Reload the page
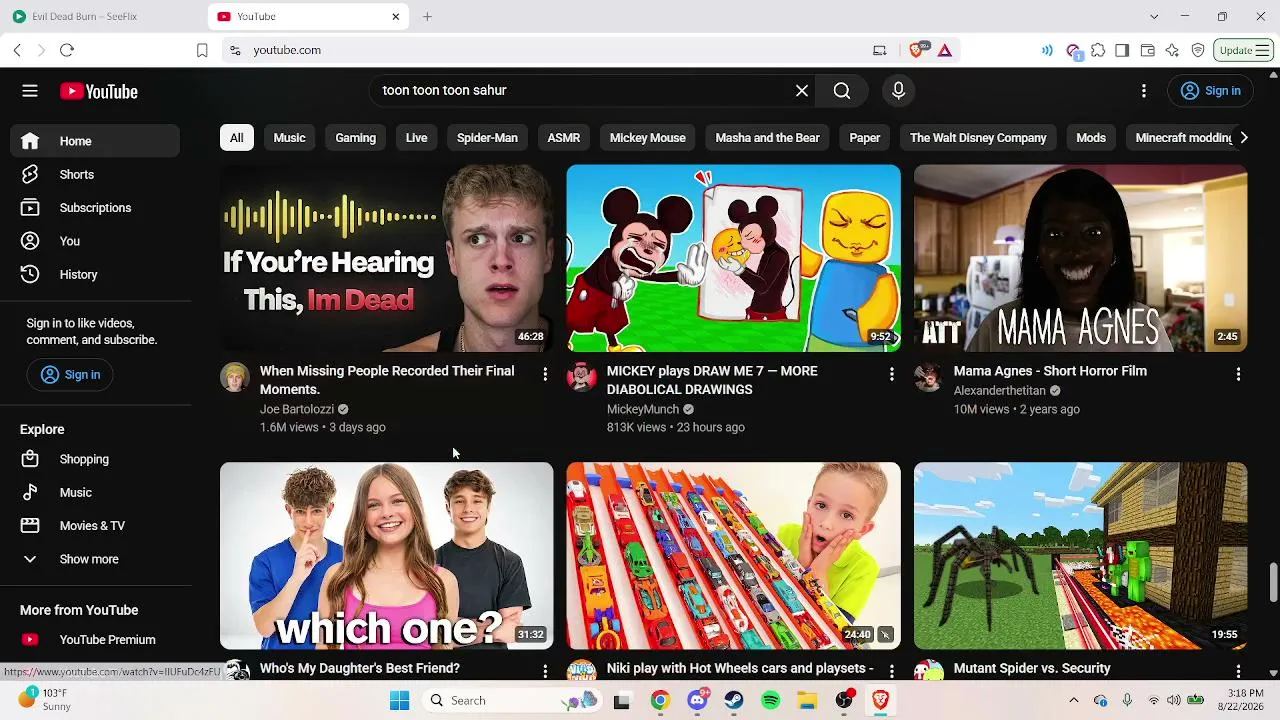 [67, 50]
